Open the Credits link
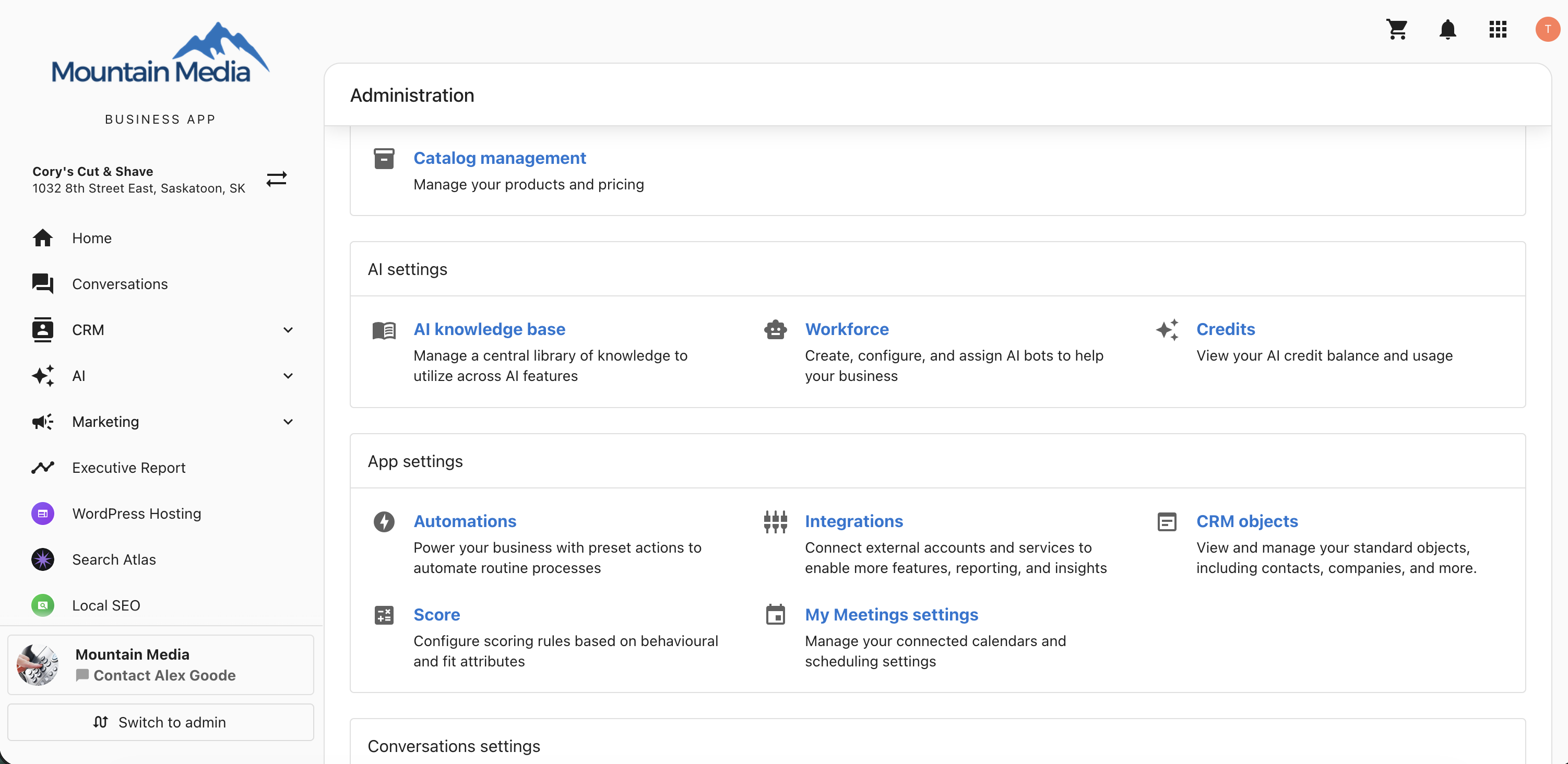The width and height of the screenshot is (1568, 764). click(1225, 329)
